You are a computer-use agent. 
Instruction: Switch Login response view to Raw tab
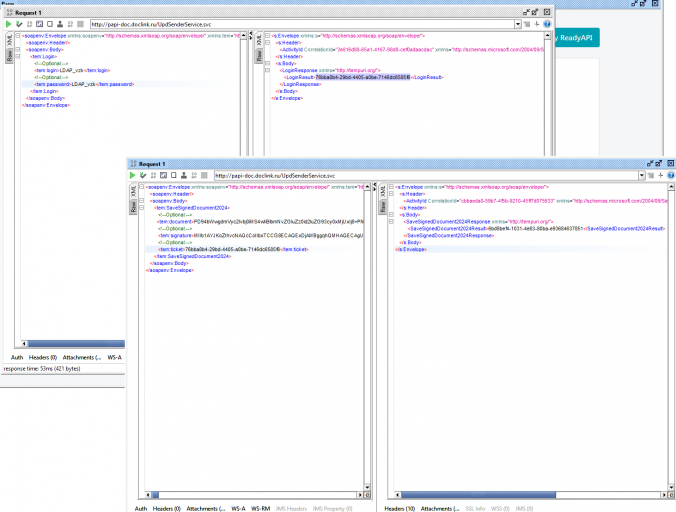click(259, 56)
